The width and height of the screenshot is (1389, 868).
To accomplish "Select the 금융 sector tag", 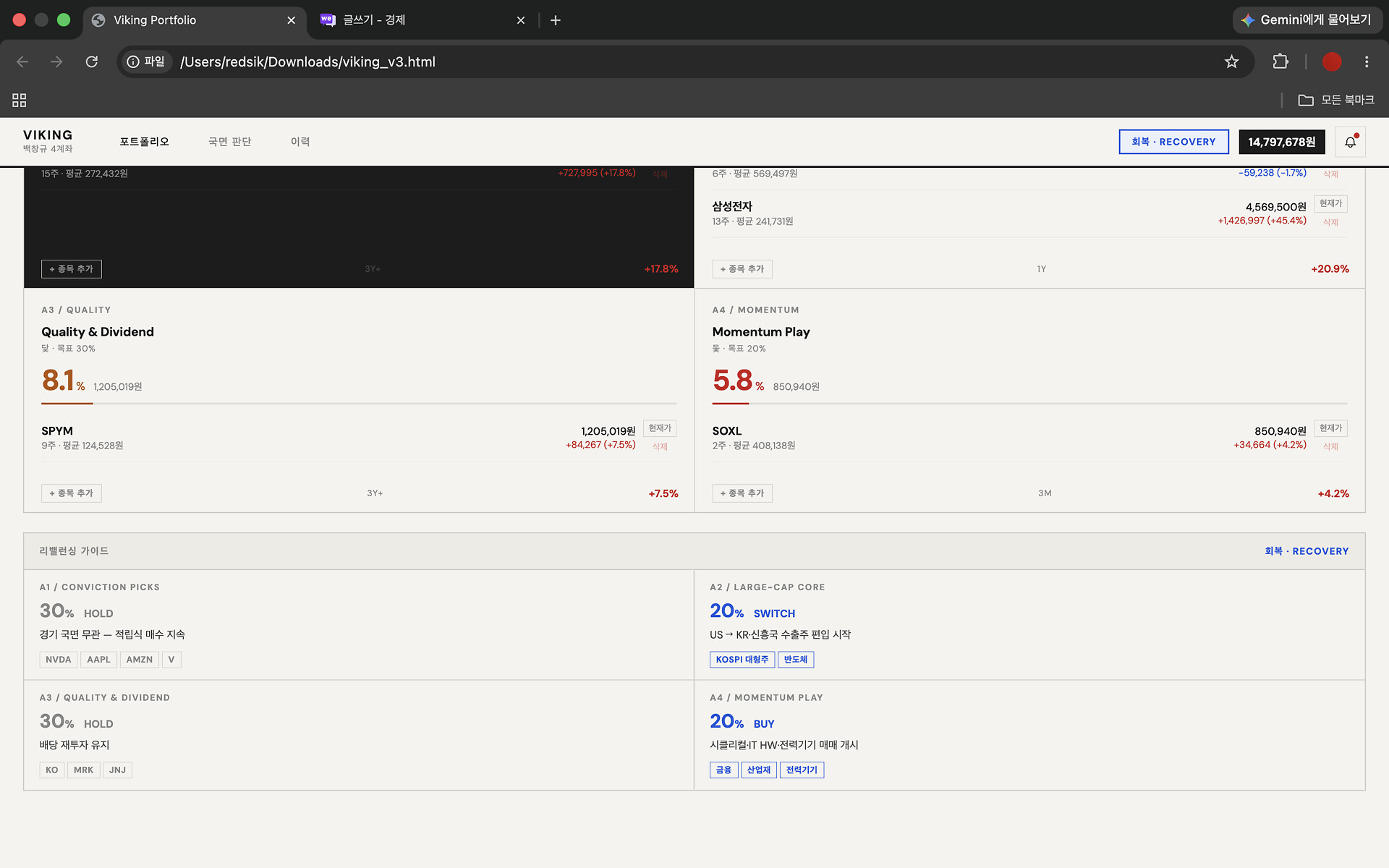I will 724,770.
